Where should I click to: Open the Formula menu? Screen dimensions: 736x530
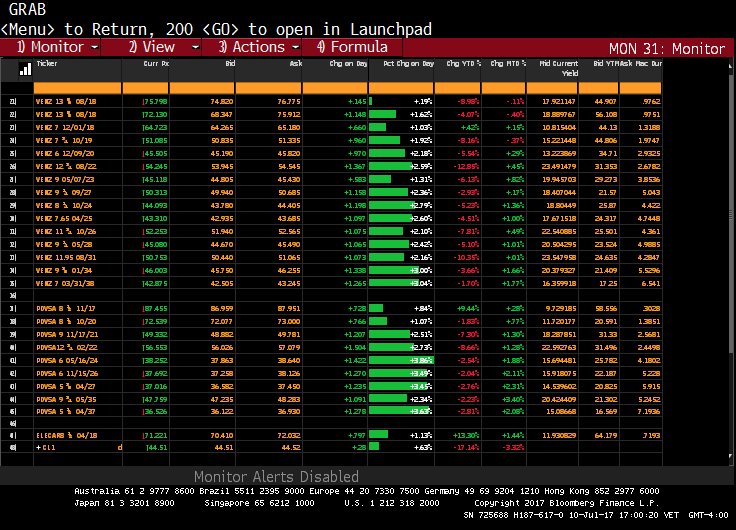pos(352,47)
